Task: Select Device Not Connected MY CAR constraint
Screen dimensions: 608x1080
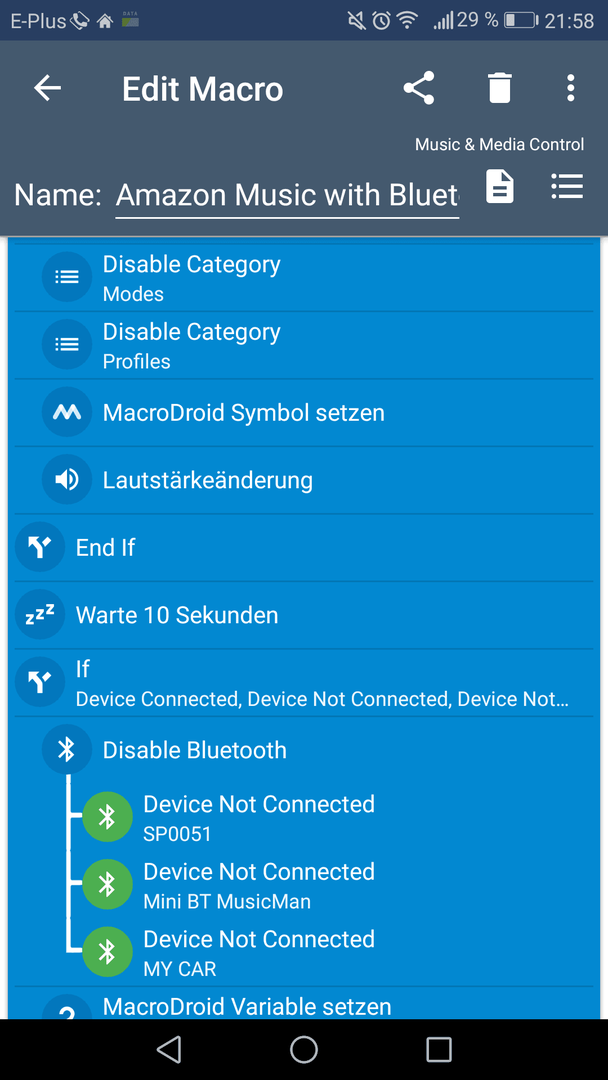Action: [x=331, y=953]
